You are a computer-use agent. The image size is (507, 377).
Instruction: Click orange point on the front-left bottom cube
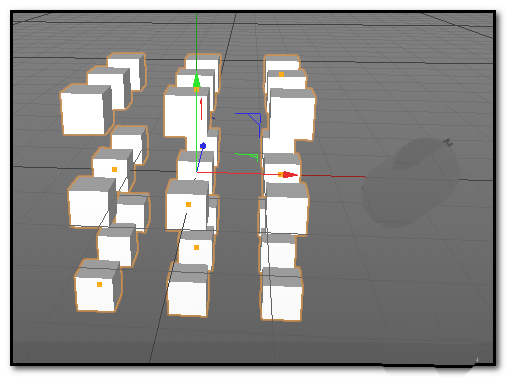pyautogui.click(x=99, y=284)
